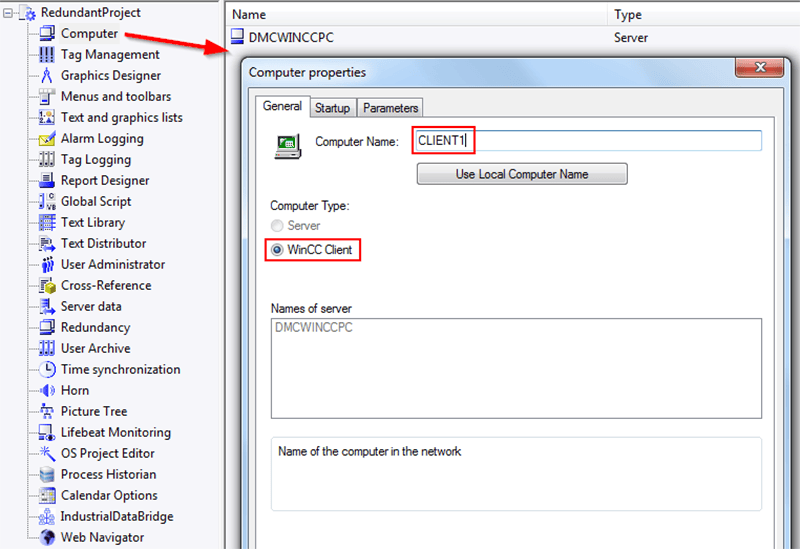This screenshot has height=549, width=800.
Task: Close the Computer properties dialog
Action: tap(760, 67)
